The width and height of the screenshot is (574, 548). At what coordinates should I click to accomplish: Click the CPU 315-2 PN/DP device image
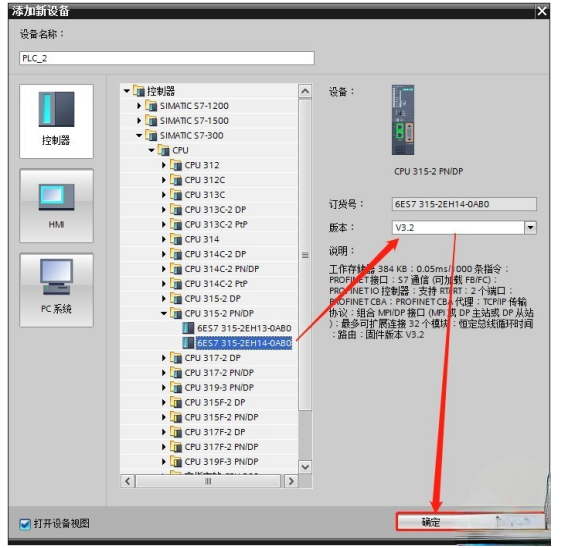point(403,120)
